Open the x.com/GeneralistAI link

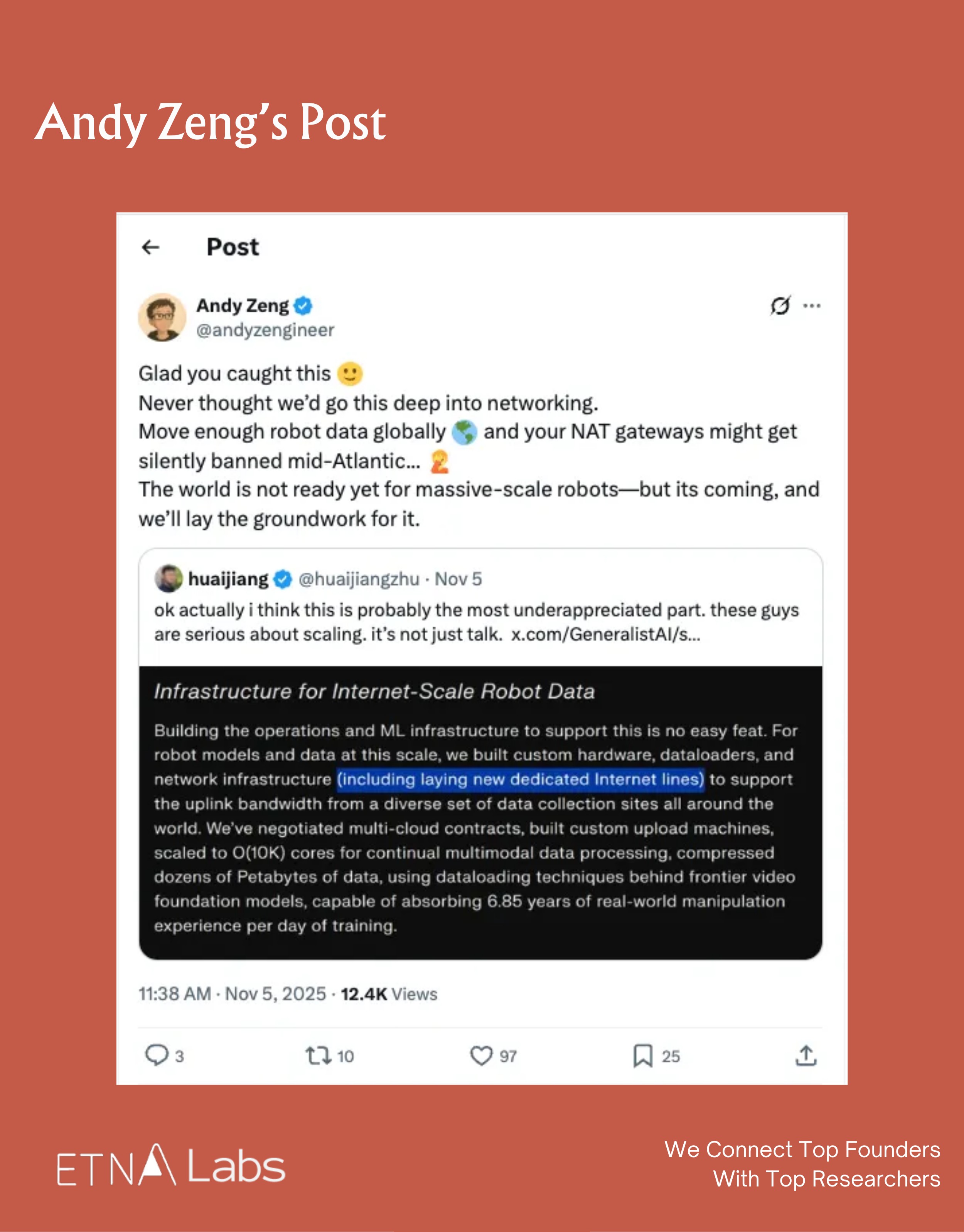tap(605, 635)
